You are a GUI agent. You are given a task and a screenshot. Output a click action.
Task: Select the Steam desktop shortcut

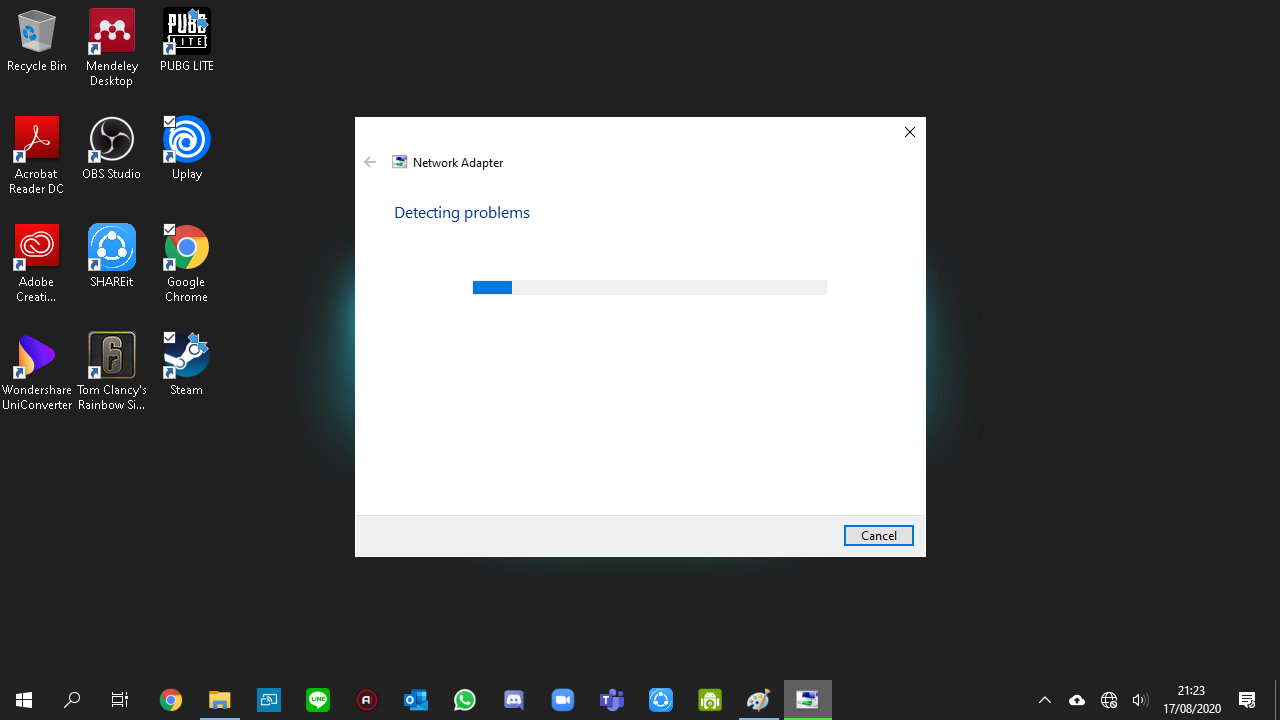187,365
